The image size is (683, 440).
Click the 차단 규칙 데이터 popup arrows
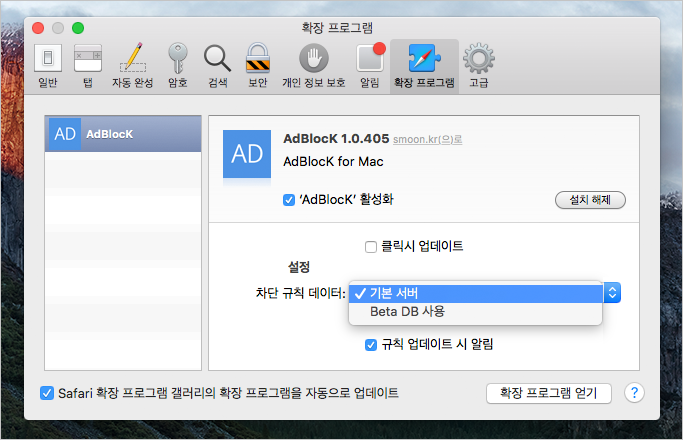coord(612,293)
